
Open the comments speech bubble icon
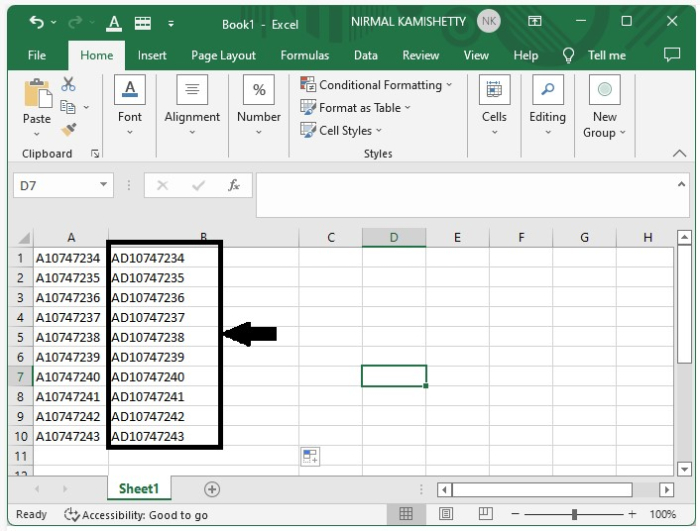(x=672, y=55)
